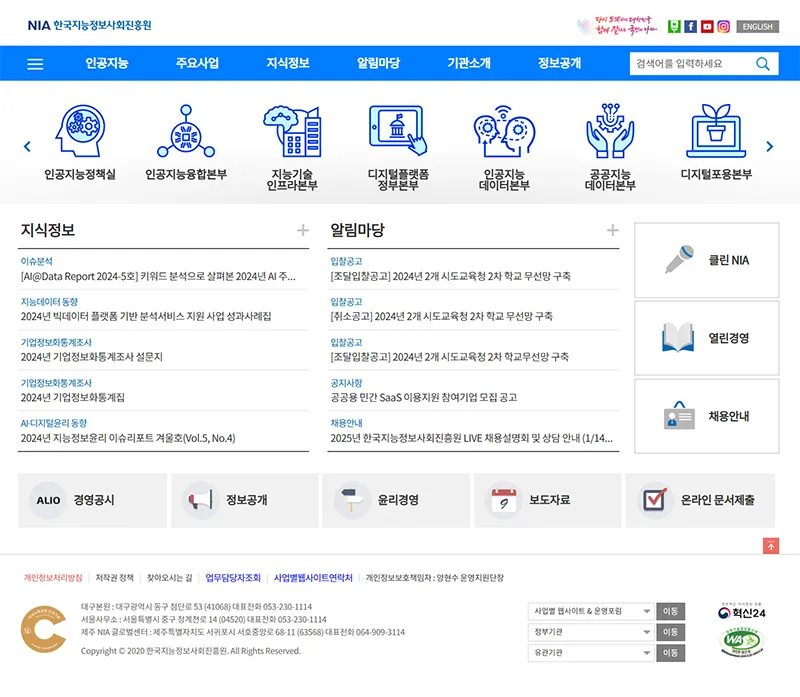This screenshot has width=800, height=697.
Task: Click the 정보공개 megaphone icon
Action: coord(200,501)
